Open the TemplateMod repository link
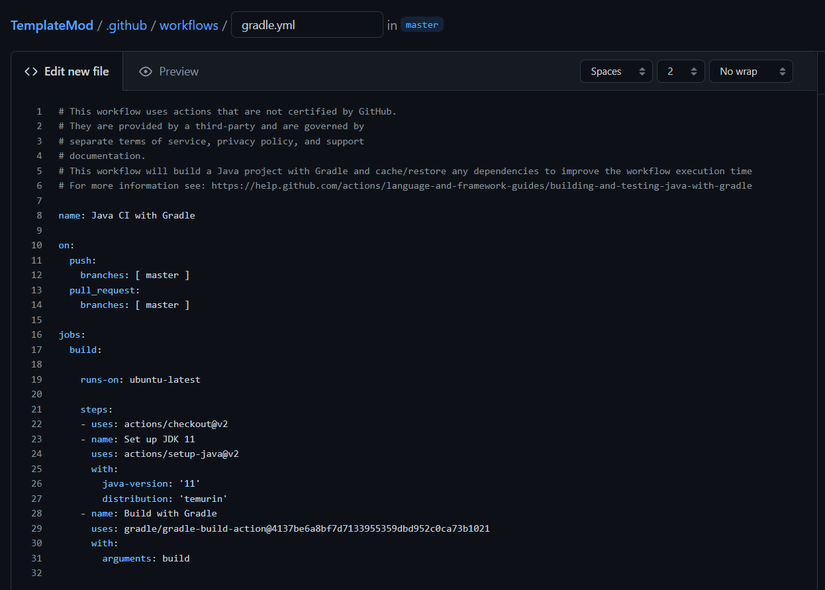Viewport: 825px width, 590px height. (x=52, y=25)
